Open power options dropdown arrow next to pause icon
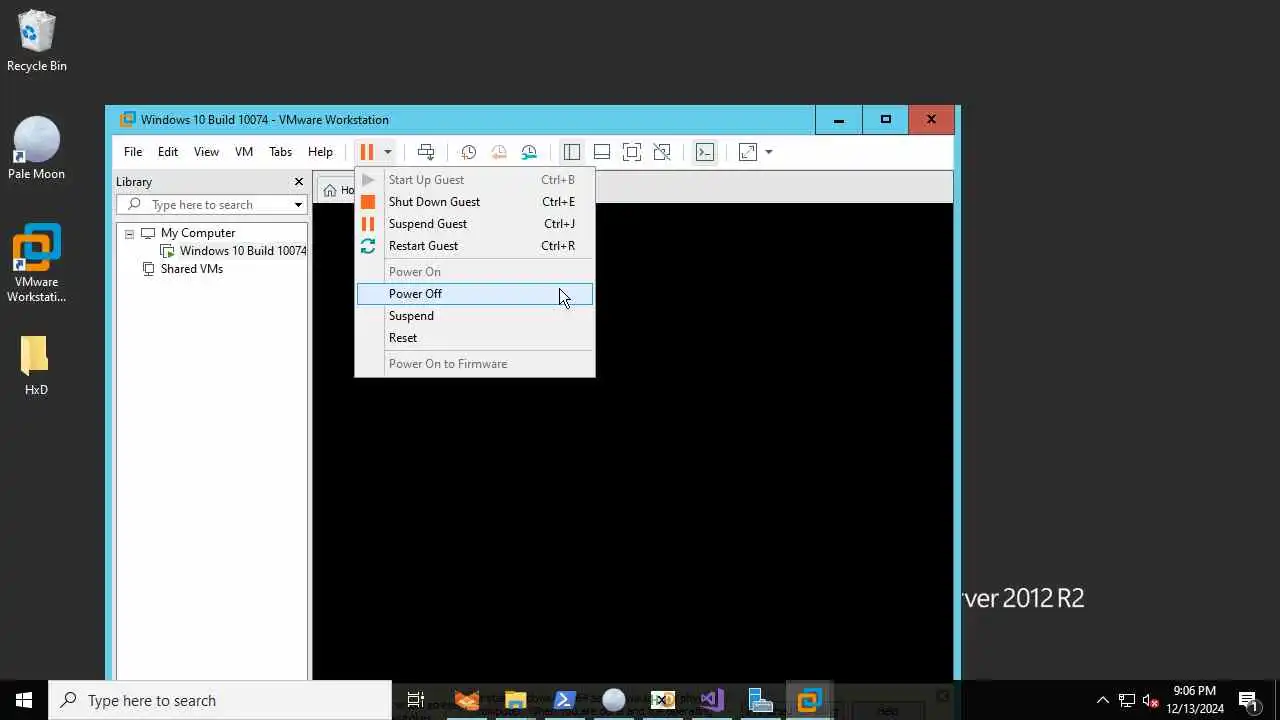Screen dimensions: 1280x720 point(387,152)
